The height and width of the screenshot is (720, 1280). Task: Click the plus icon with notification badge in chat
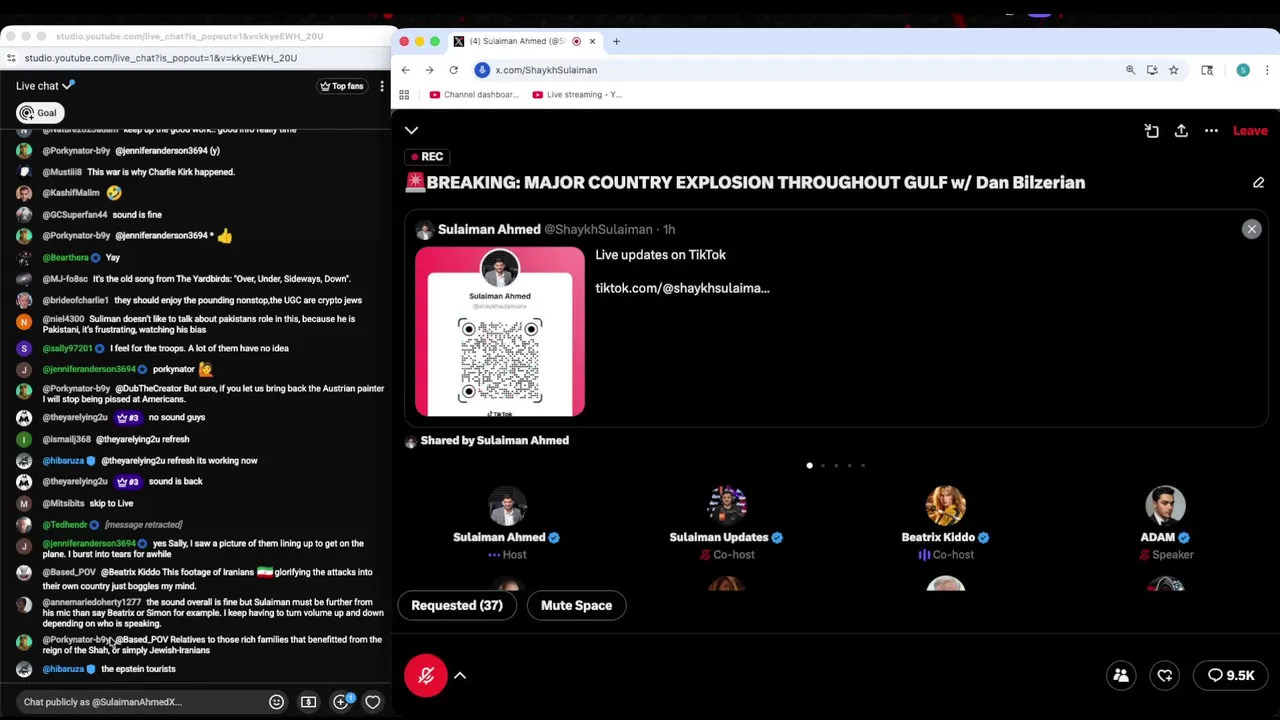(x=341, y=702)
